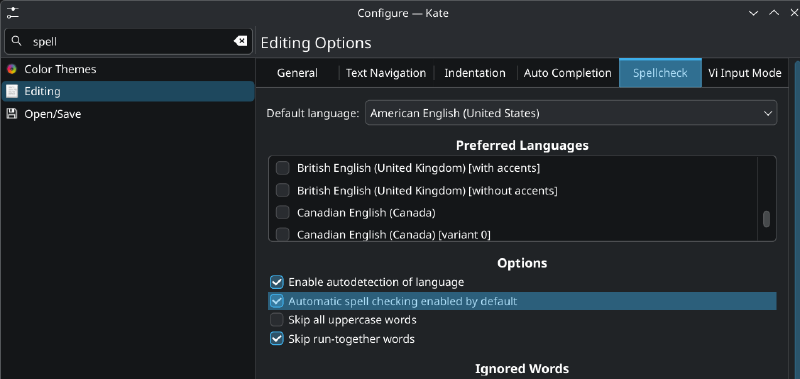Click the window's minimize chevron in the title bar
Viewport: 800px width, 379px height.
click(x=754, y=13)
